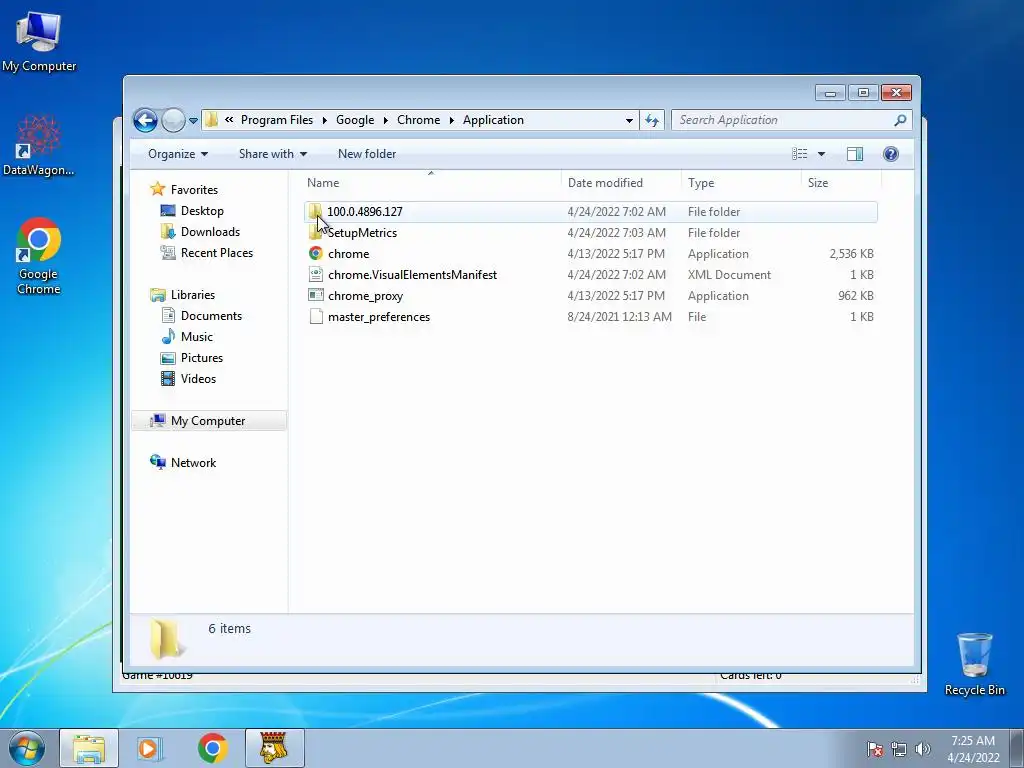The width and height of the screenshot is (1024, 768).
Task: Select Recycle Bin desktop icon
Action: [x=974, y=664]
